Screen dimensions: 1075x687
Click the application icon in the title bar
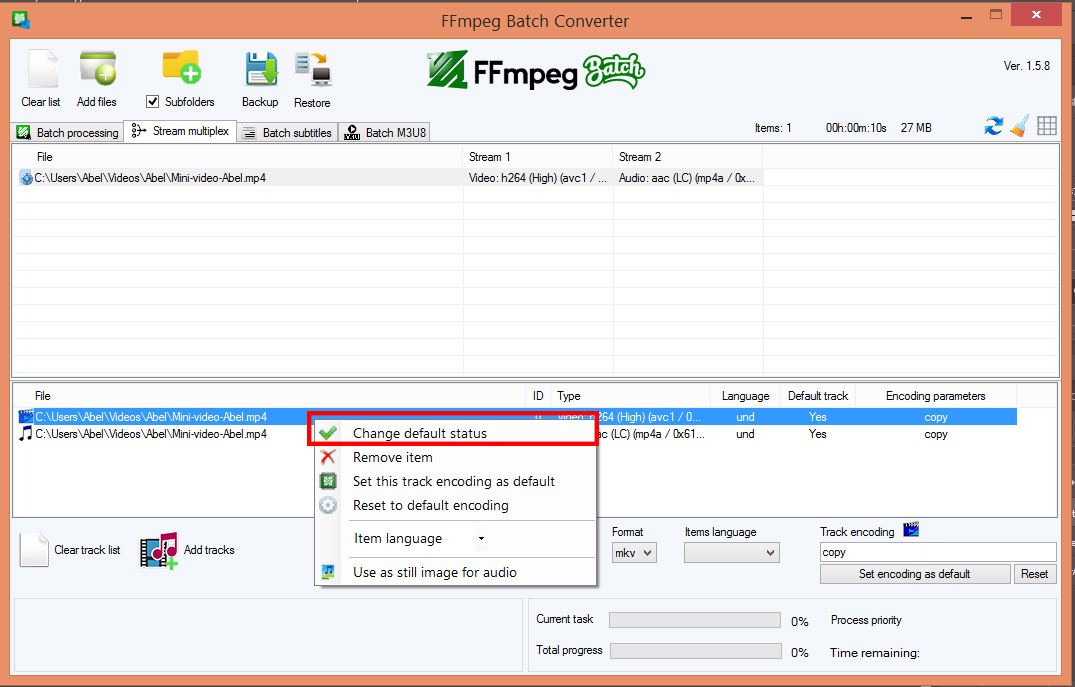coord(21,20)
